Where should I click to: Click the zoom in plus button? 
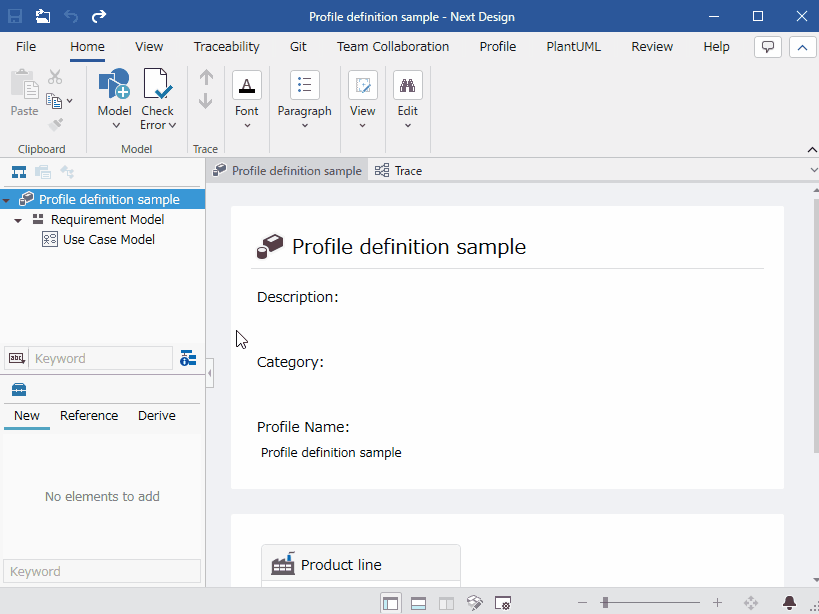(717, 603)
